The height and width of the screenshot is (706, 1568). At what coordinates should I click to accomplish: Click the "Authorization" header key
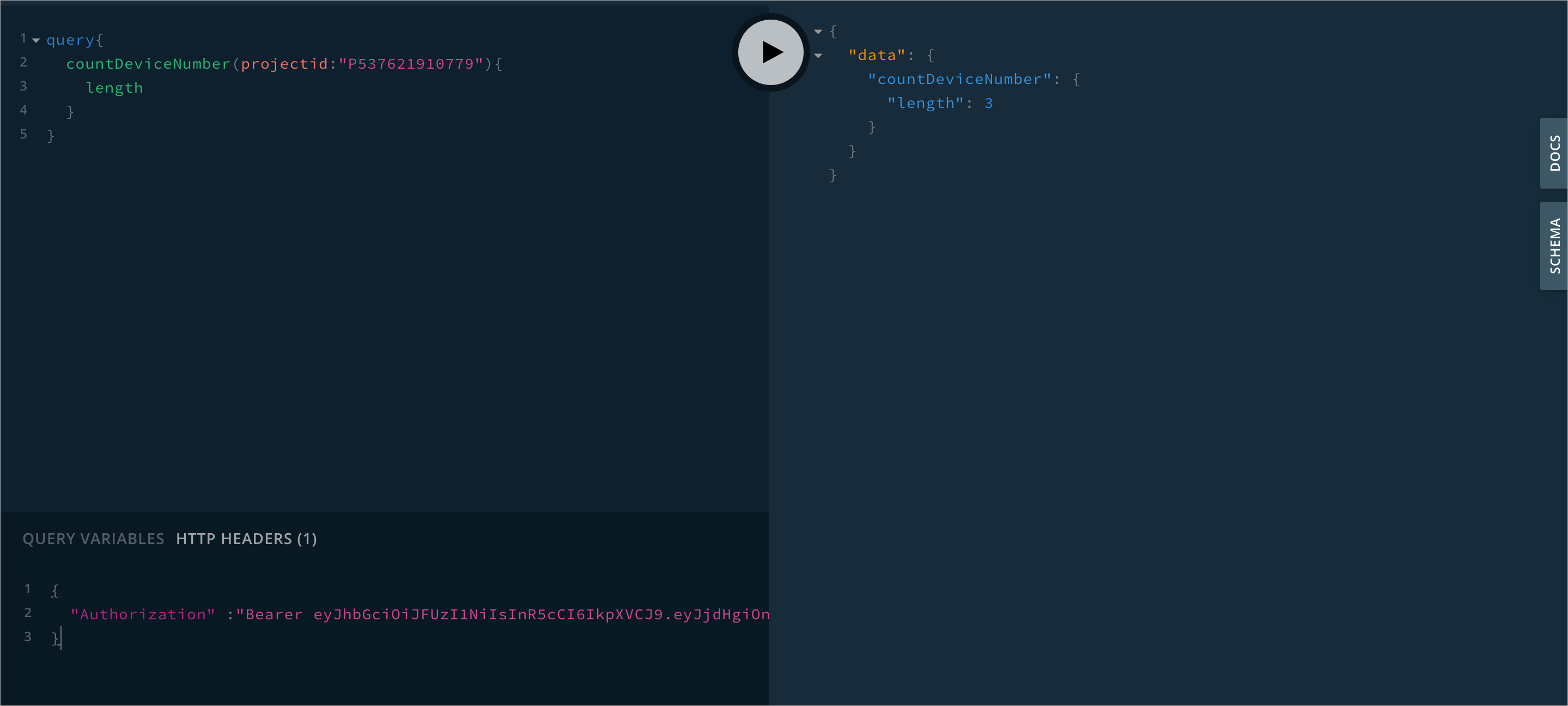143,614
